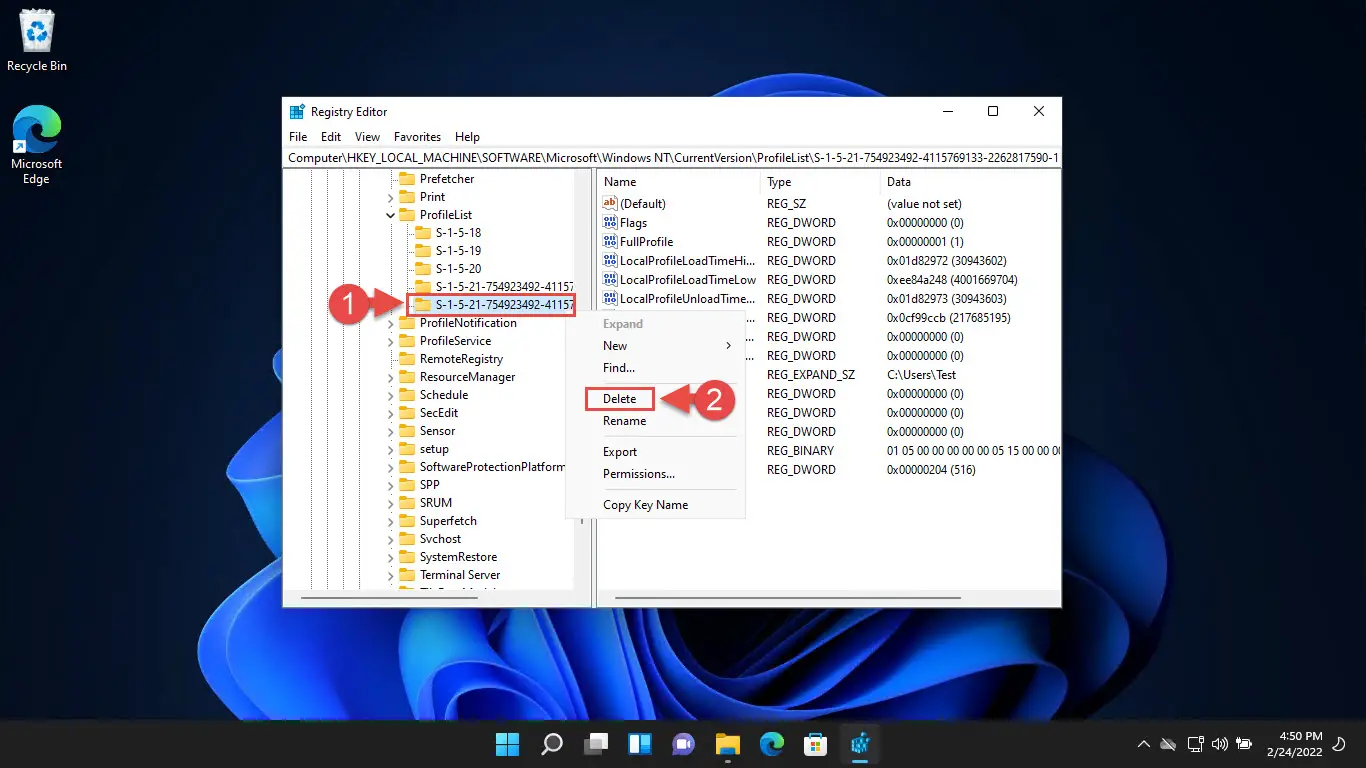Select the Prefetcher folder icon
1366x768 pixels.
(x=406, y=179)
